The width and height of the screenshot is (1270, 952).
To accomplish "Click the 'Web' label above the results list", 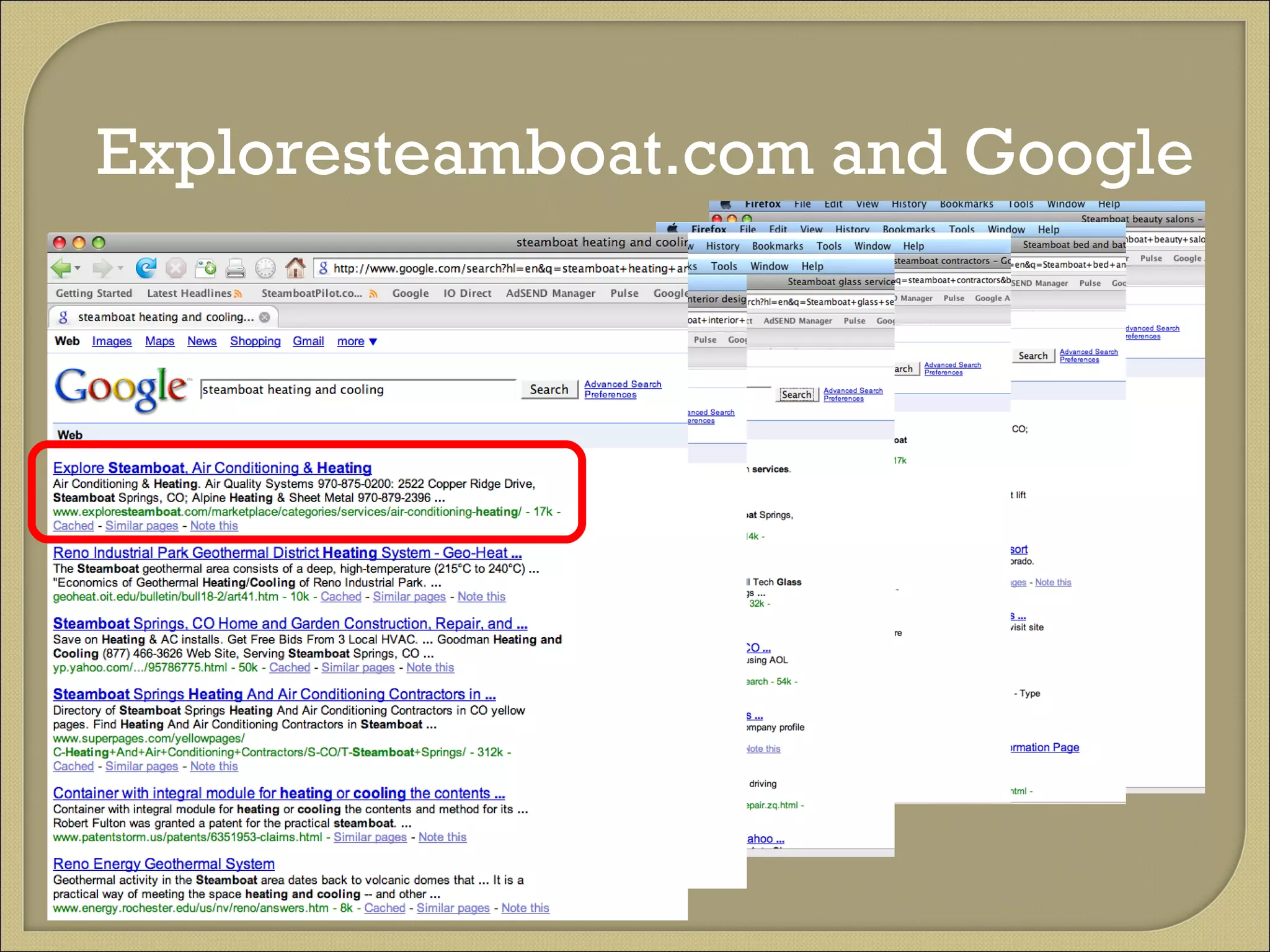I will (x=70, y=435).
